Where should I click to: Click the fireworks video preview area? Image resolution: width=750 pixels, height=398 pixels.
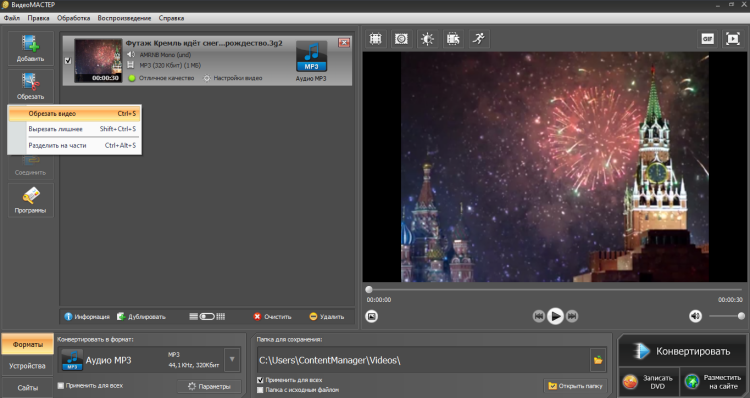click(x=555, y=167)
